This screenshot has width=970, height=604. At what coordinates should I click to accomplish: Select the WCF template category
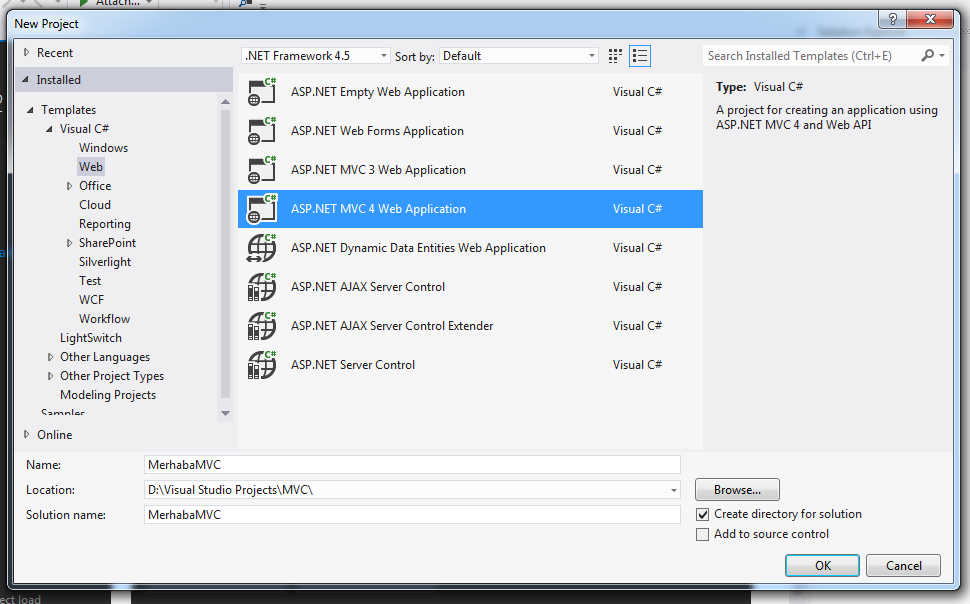(x=92, y=300)
